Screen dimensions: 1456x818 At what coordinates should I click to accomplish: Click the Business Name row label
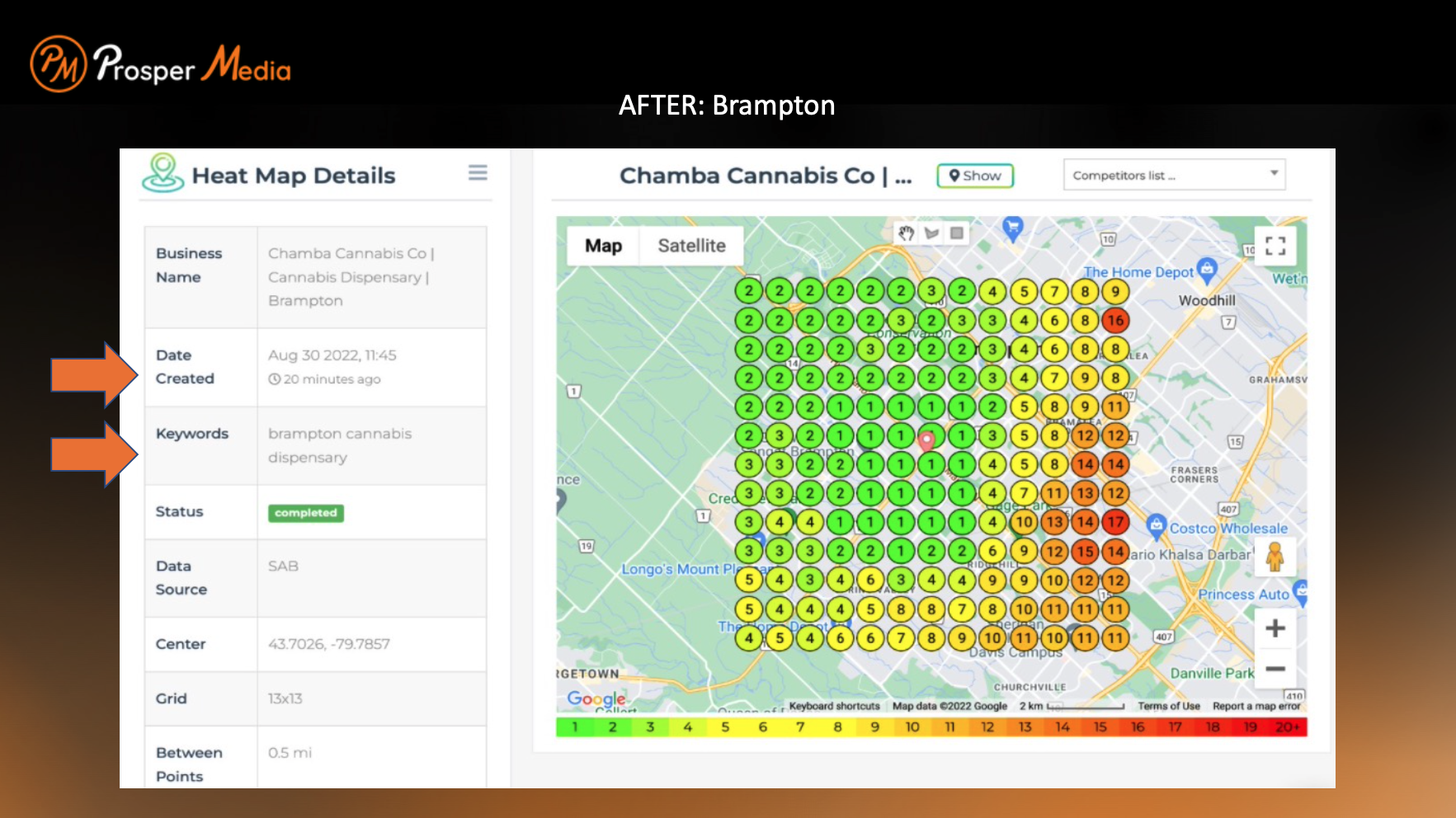point(189,265)
